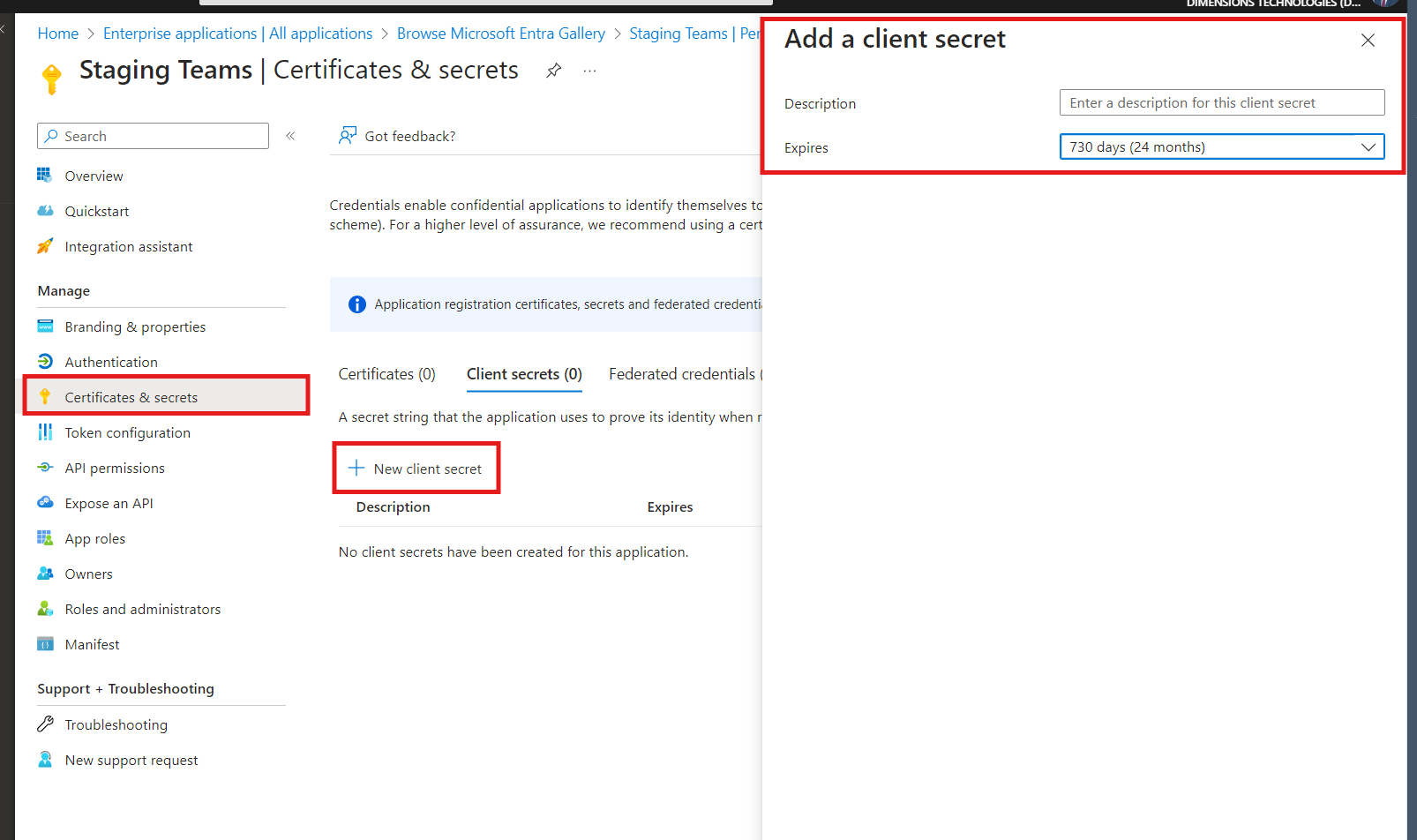Close the Add a client secret panel
The image size is (1417, 840).
(x=1368, y=41)
